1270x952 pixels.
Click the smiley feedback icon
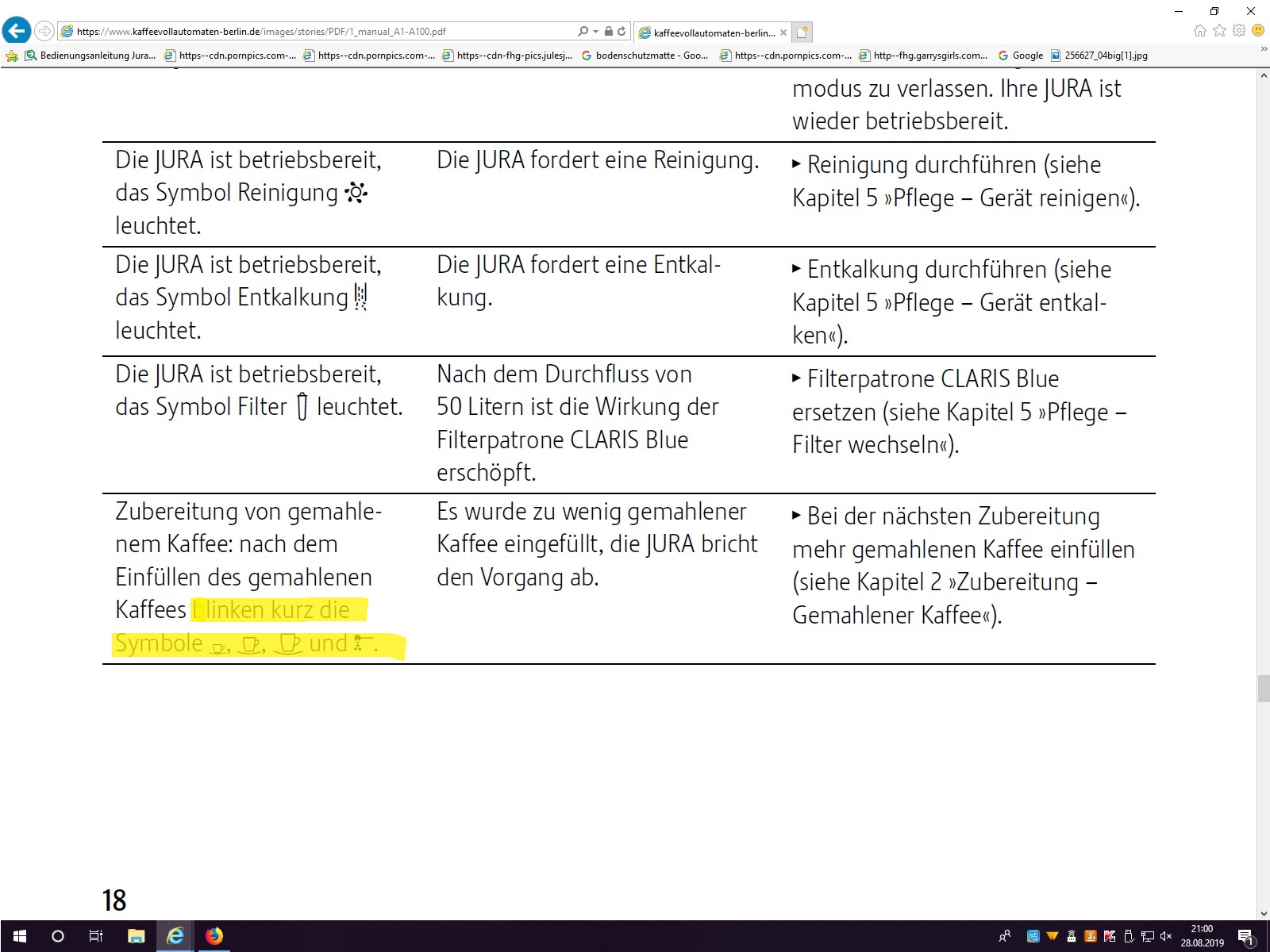click(1257, 31)
